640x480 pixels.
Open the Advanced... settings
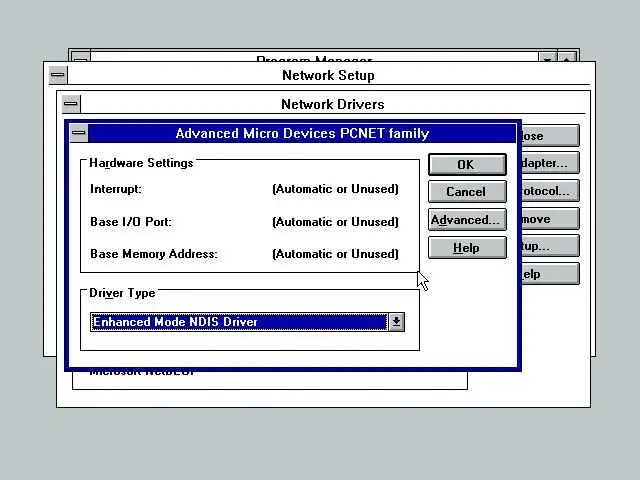(x=467, y=220)
